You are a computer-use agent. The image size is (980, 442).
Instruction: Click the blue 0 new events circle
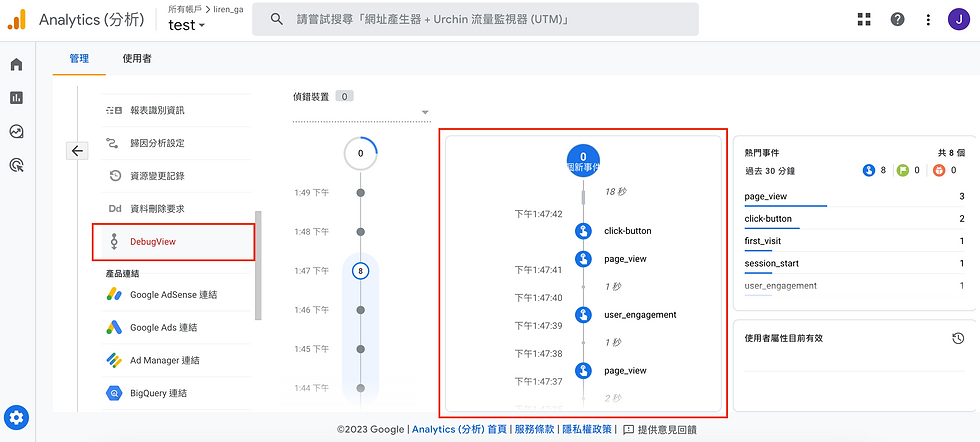583,160
